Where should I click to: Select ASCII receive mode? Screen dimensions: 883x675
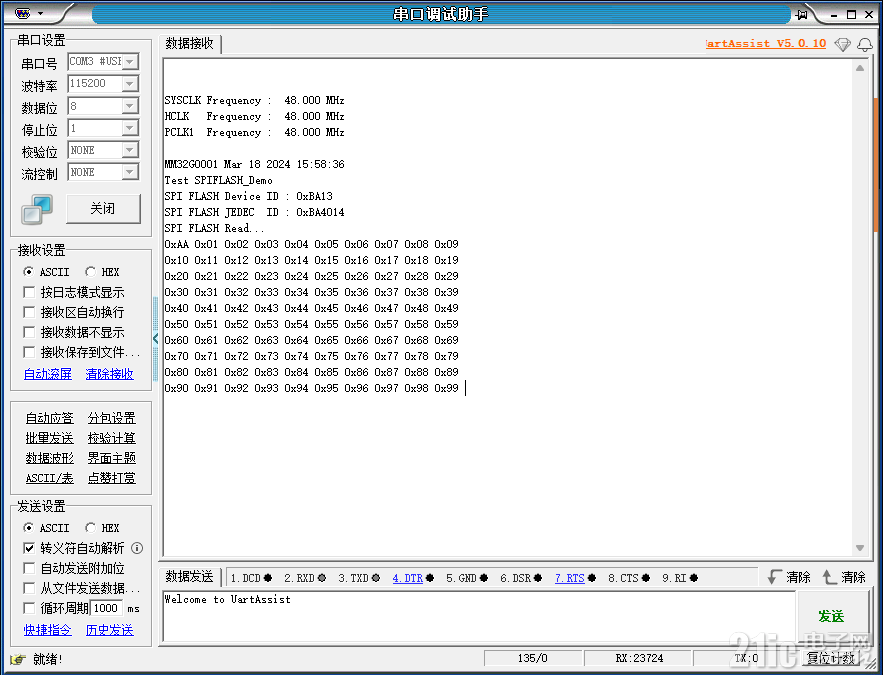[x=28, y=272]
